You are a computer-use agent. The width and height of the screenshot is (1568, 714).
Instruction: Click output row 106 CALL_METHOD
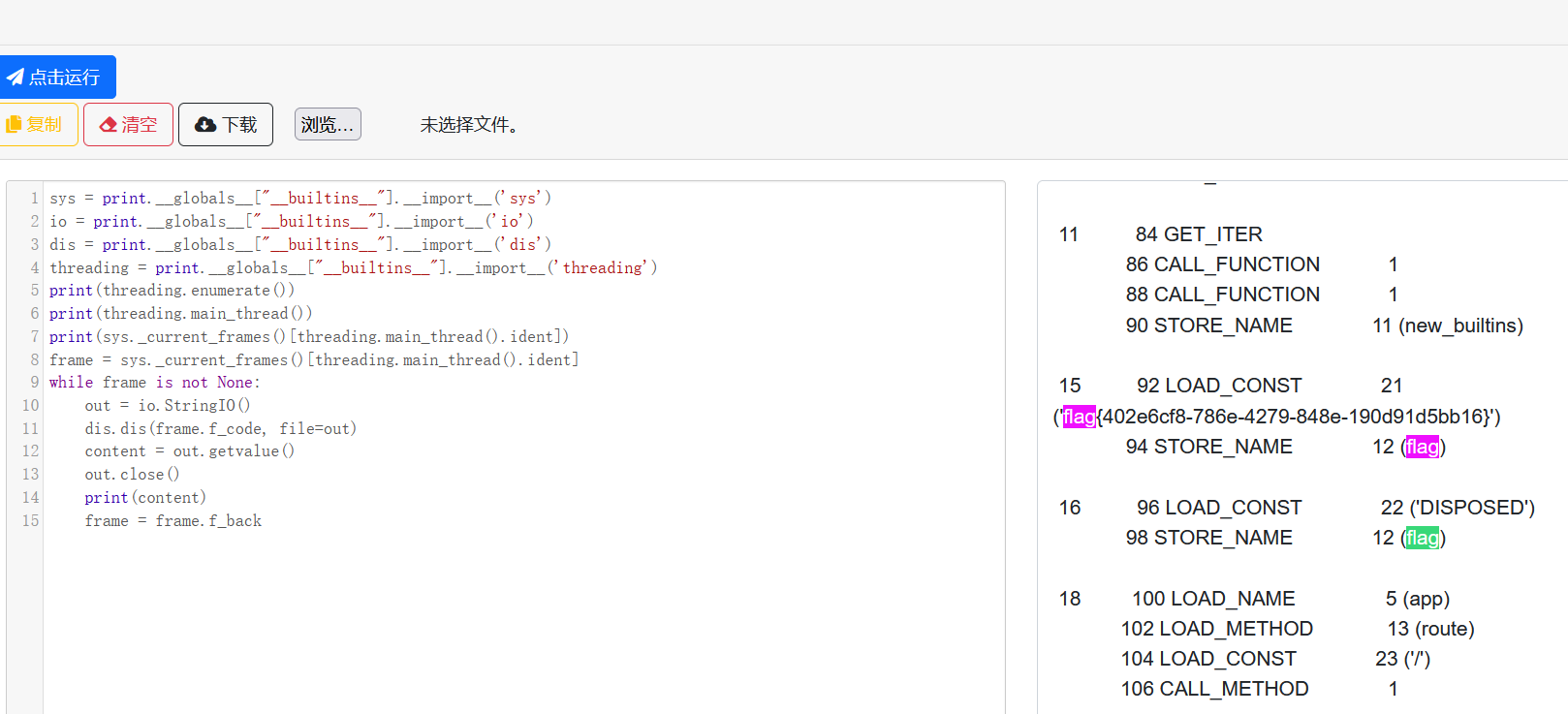click(x=1260, y=689)
